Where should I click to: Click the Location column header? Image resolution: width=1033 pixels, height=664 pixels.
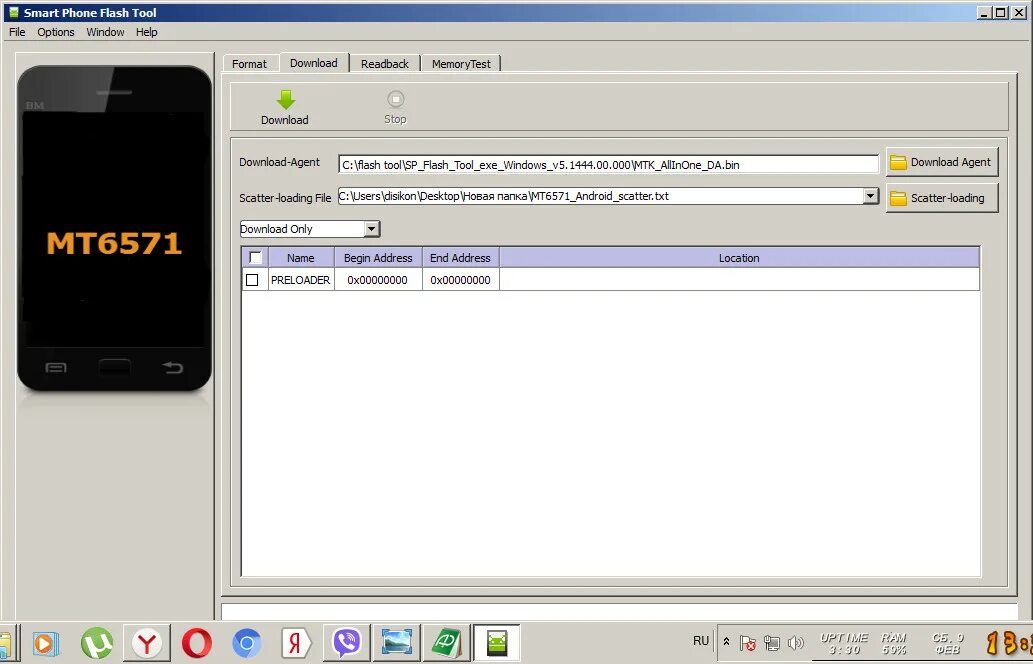click(x=739, y=258)
